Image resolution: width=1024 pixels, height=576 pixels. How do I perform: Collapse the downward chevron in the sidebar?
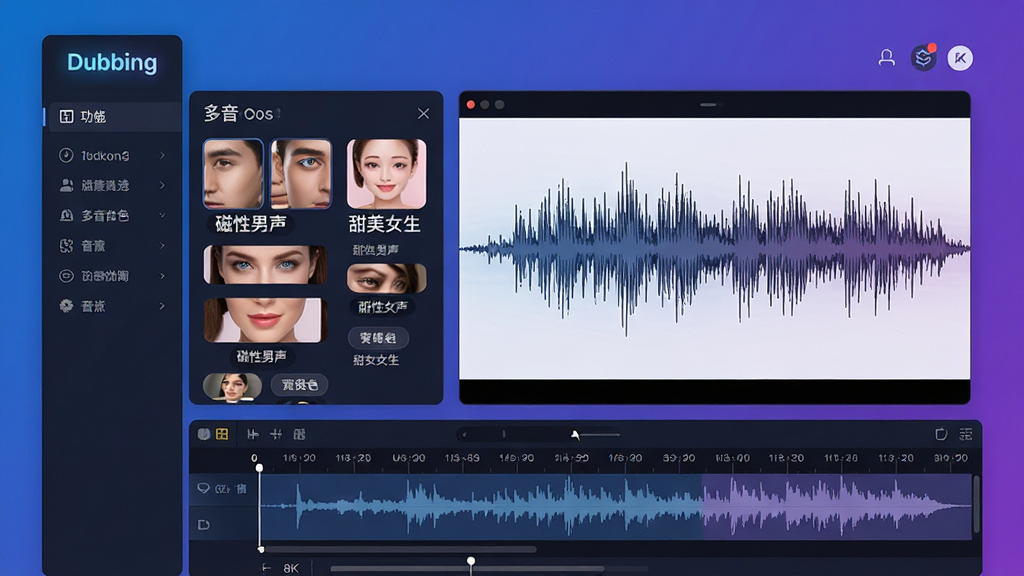(162, 216)
